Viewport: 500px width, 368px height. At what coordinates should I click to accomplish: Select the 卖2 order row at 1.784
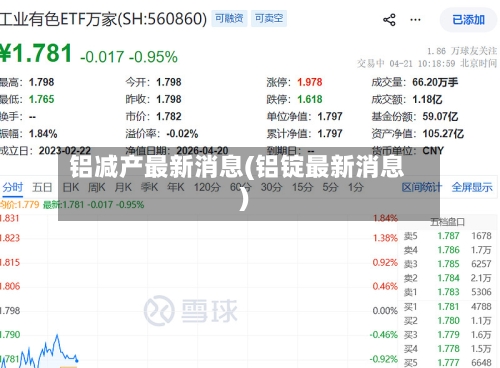(447, 278)
